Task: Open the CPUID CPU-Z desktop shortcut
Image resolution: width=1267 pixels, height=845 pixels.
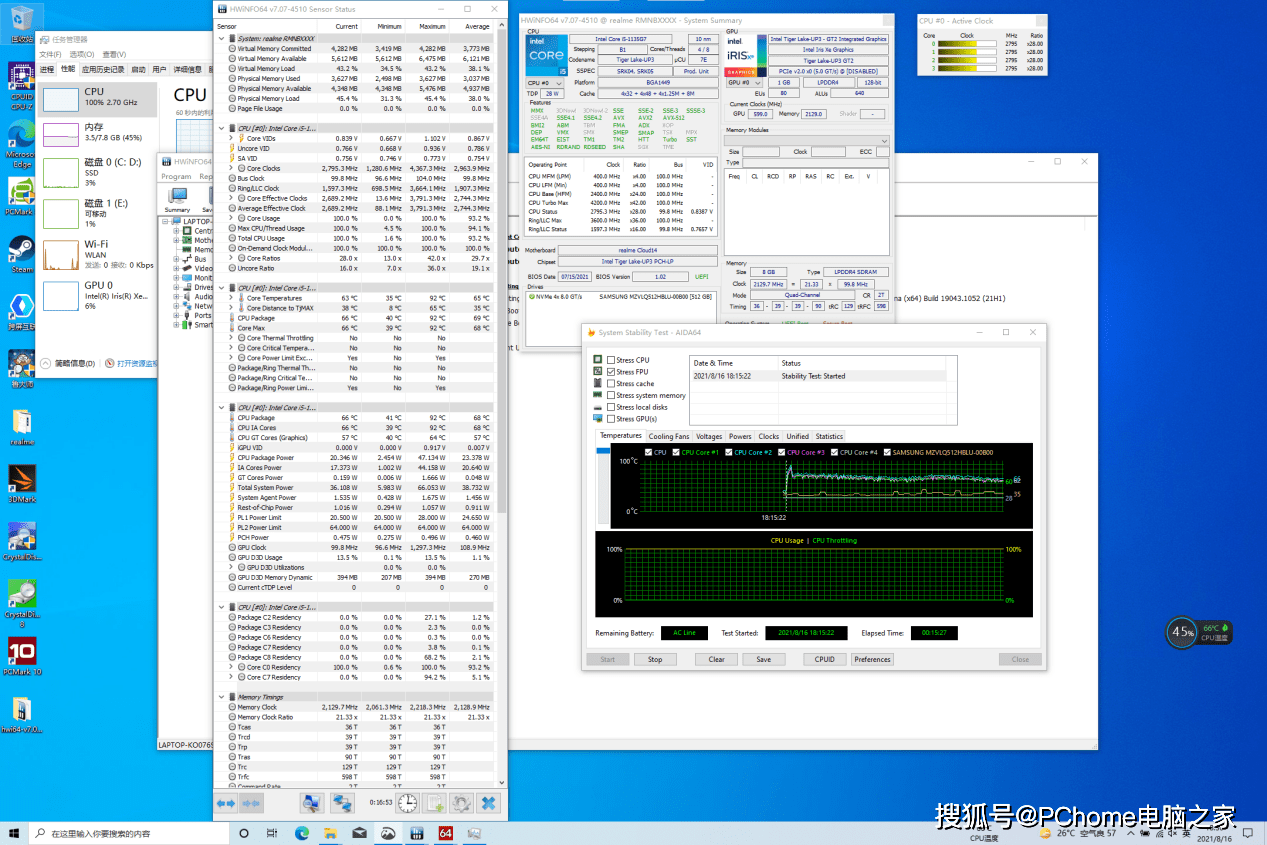Action: click(20, 86)
